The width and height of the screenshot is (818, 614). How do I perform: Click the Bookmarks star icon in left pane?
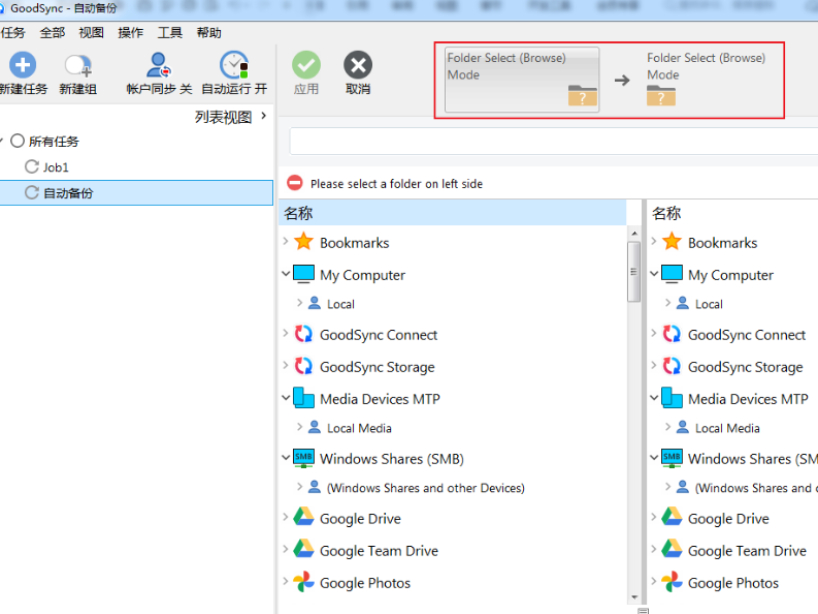point(304,242)
